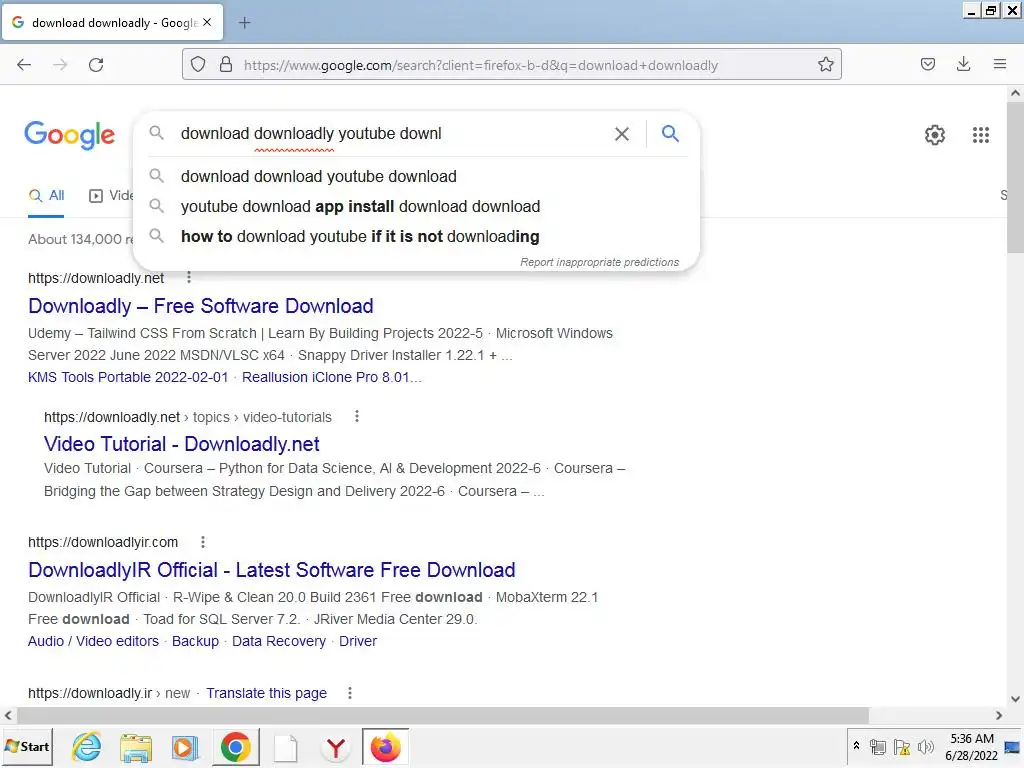Reload the current Google page
Screen dimensions: 1024x768
click(96, 65)
